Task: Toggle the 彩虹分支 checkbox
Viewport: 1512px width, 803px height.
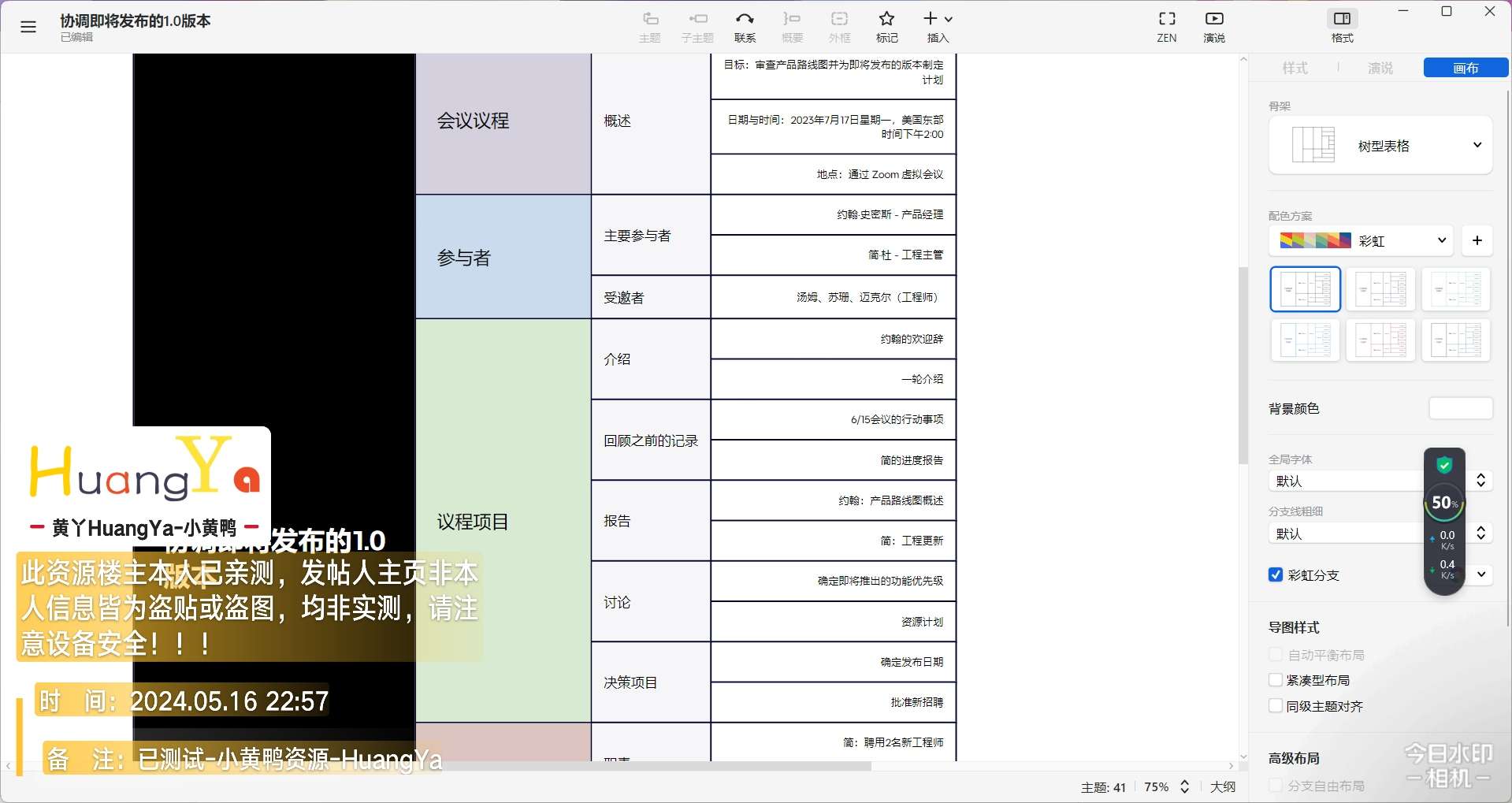Action: [x=1276, y=574]
